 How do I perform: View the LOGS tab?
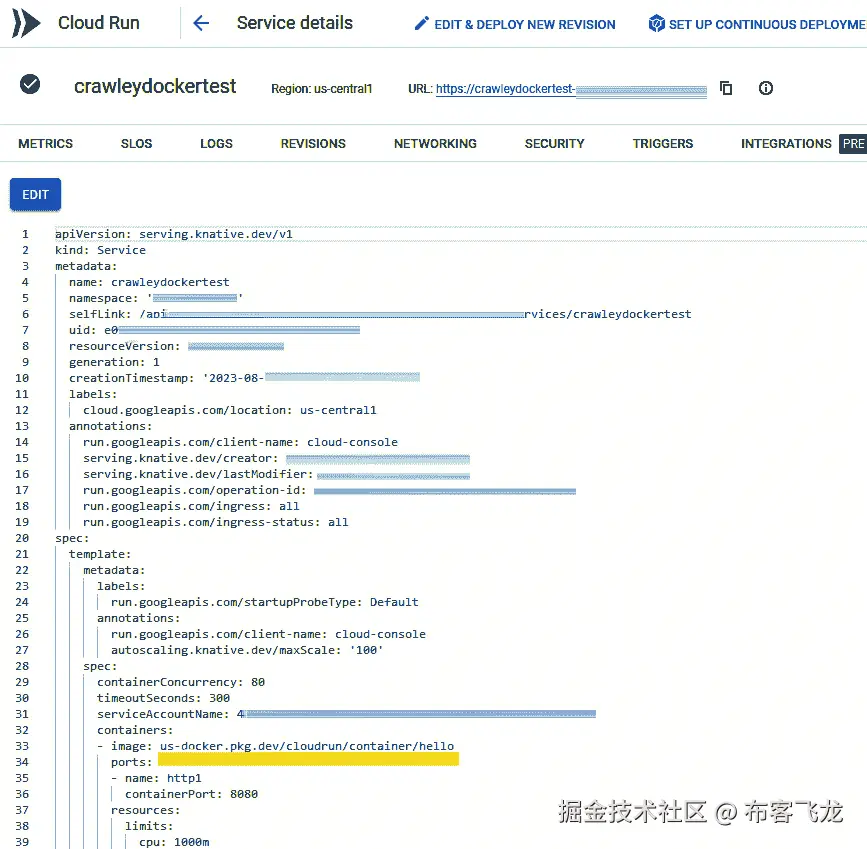pyautogui.click(x=216, y=143)
